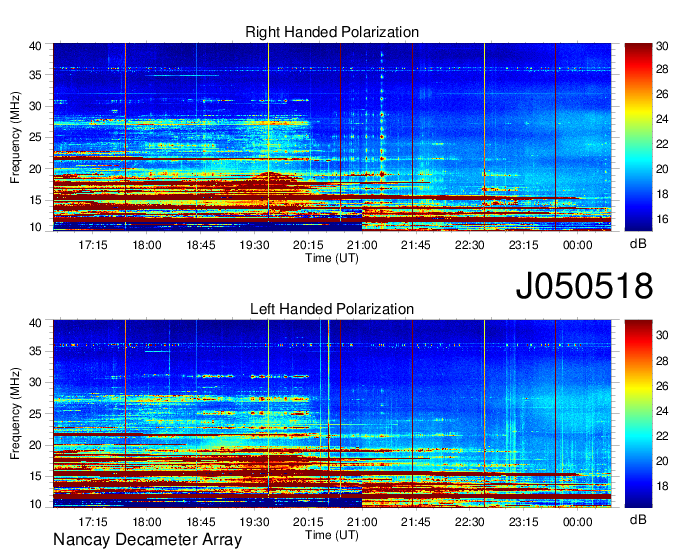Click the 18:45 tick under Right Handed plot
680x552 pixels.
tap(201, 245)
